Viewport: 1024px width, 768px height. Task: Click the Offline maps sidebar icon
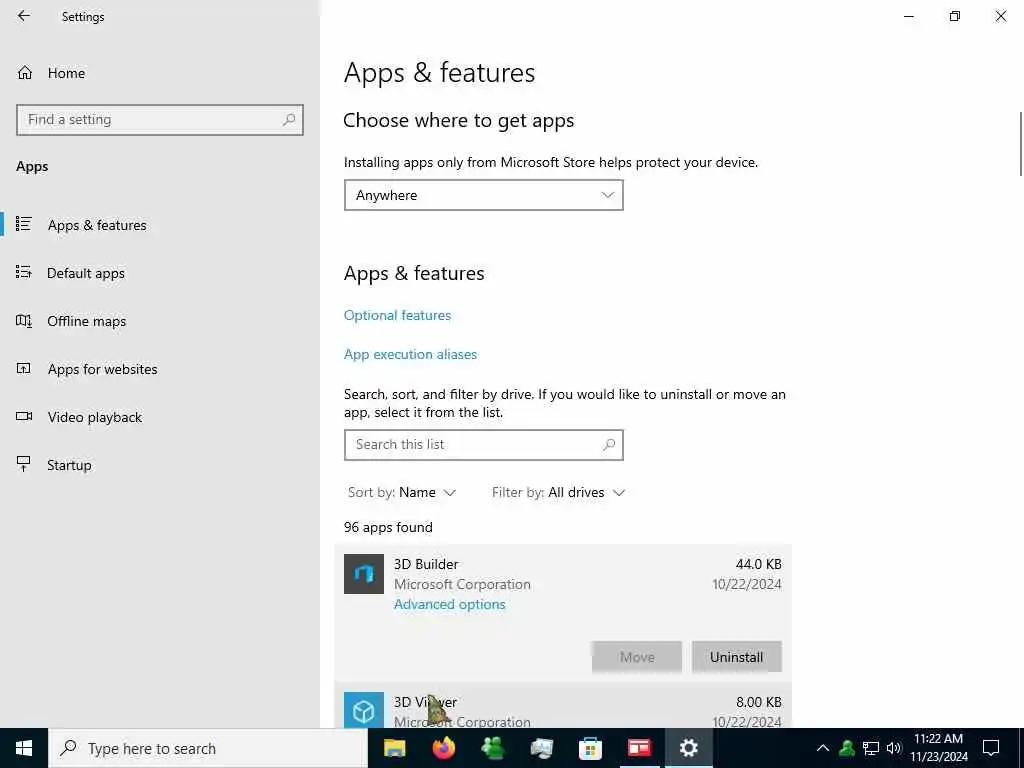[24, 321]
